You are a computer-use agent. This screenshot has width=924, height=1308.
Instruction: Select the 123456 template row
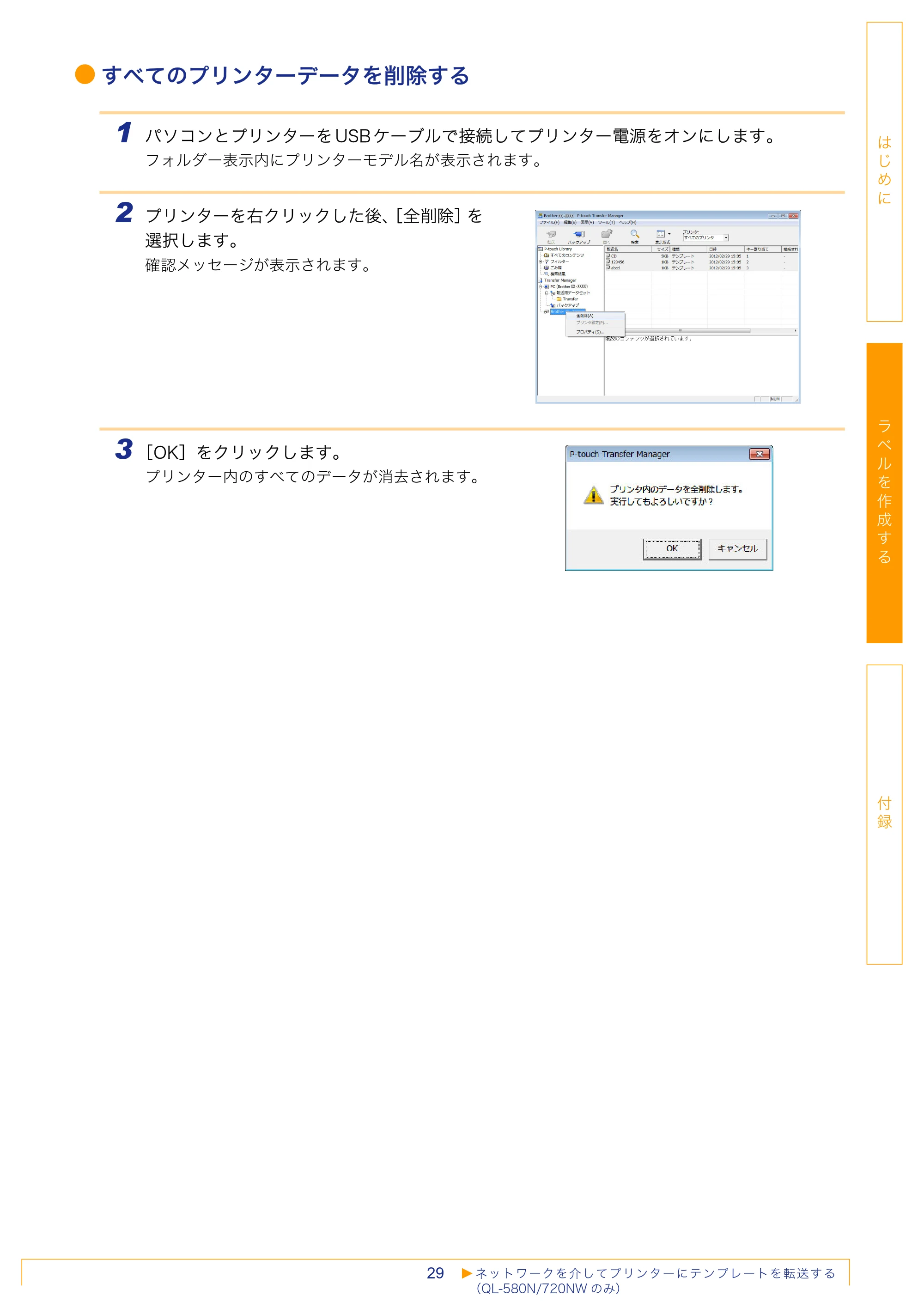coord(701,262)
